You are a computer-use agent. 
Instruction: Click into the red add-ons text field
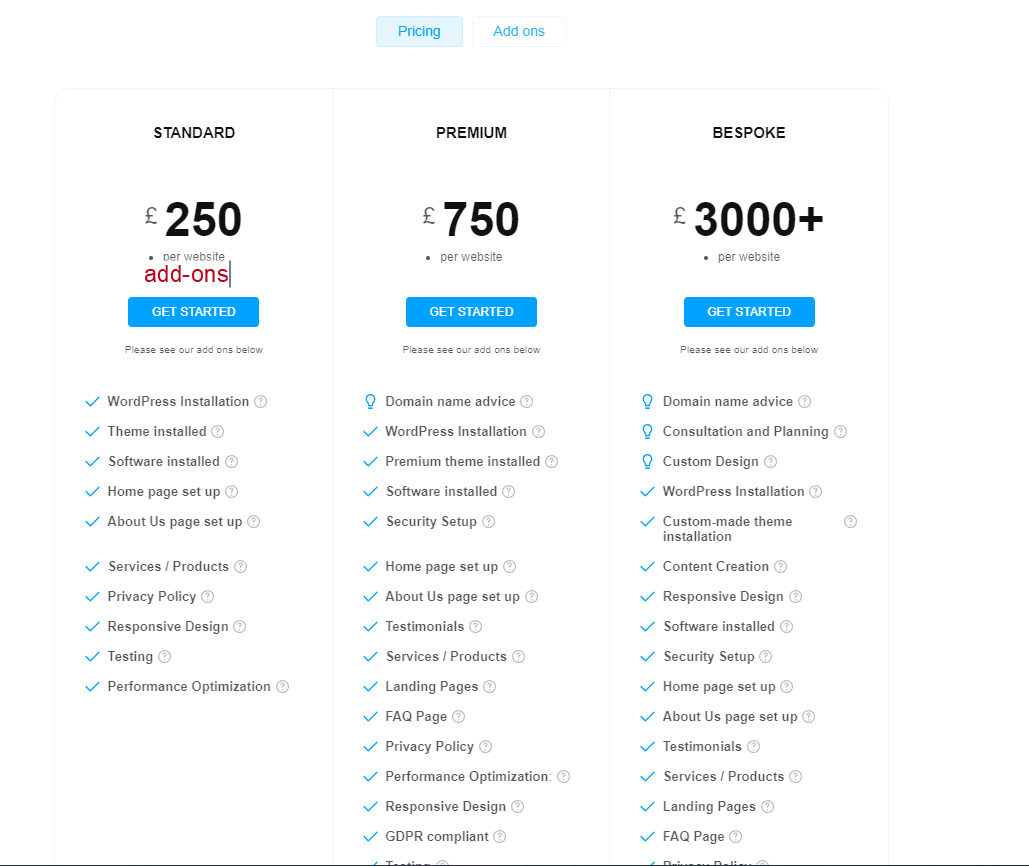[187, 274]
